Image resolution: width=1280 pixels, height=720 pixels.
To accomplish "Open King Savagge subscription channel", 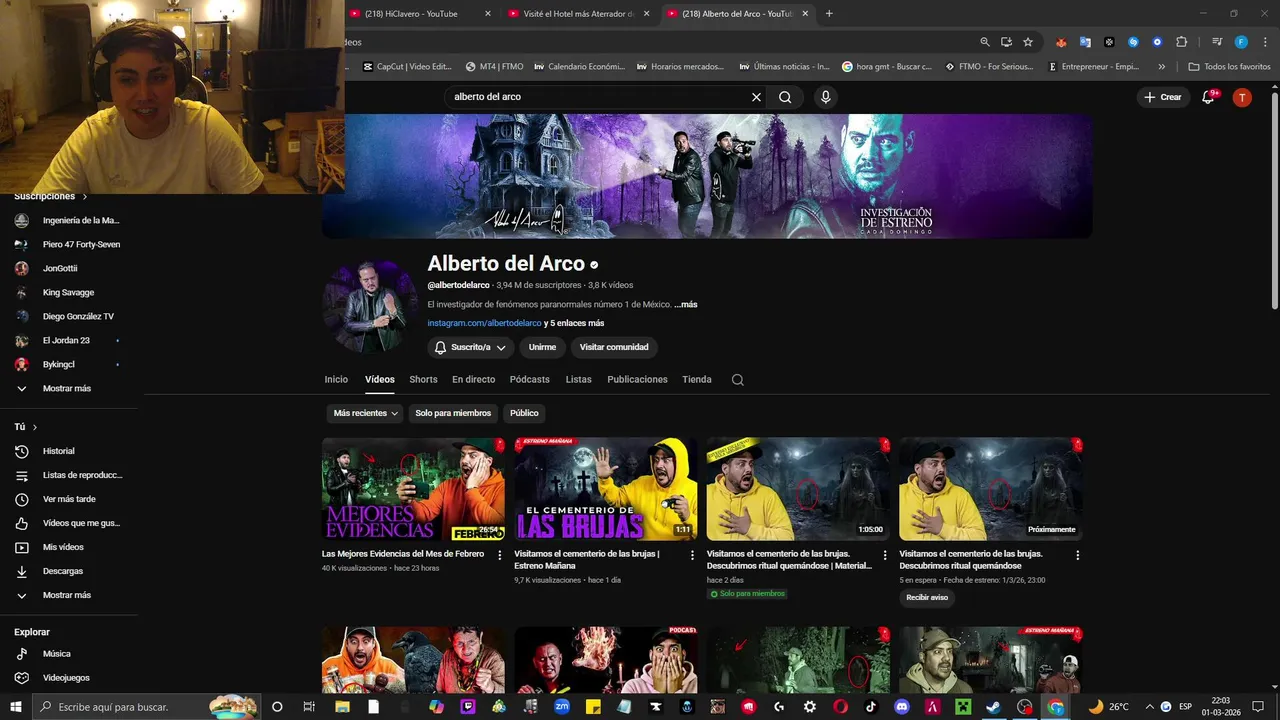I will pos(68,292).
